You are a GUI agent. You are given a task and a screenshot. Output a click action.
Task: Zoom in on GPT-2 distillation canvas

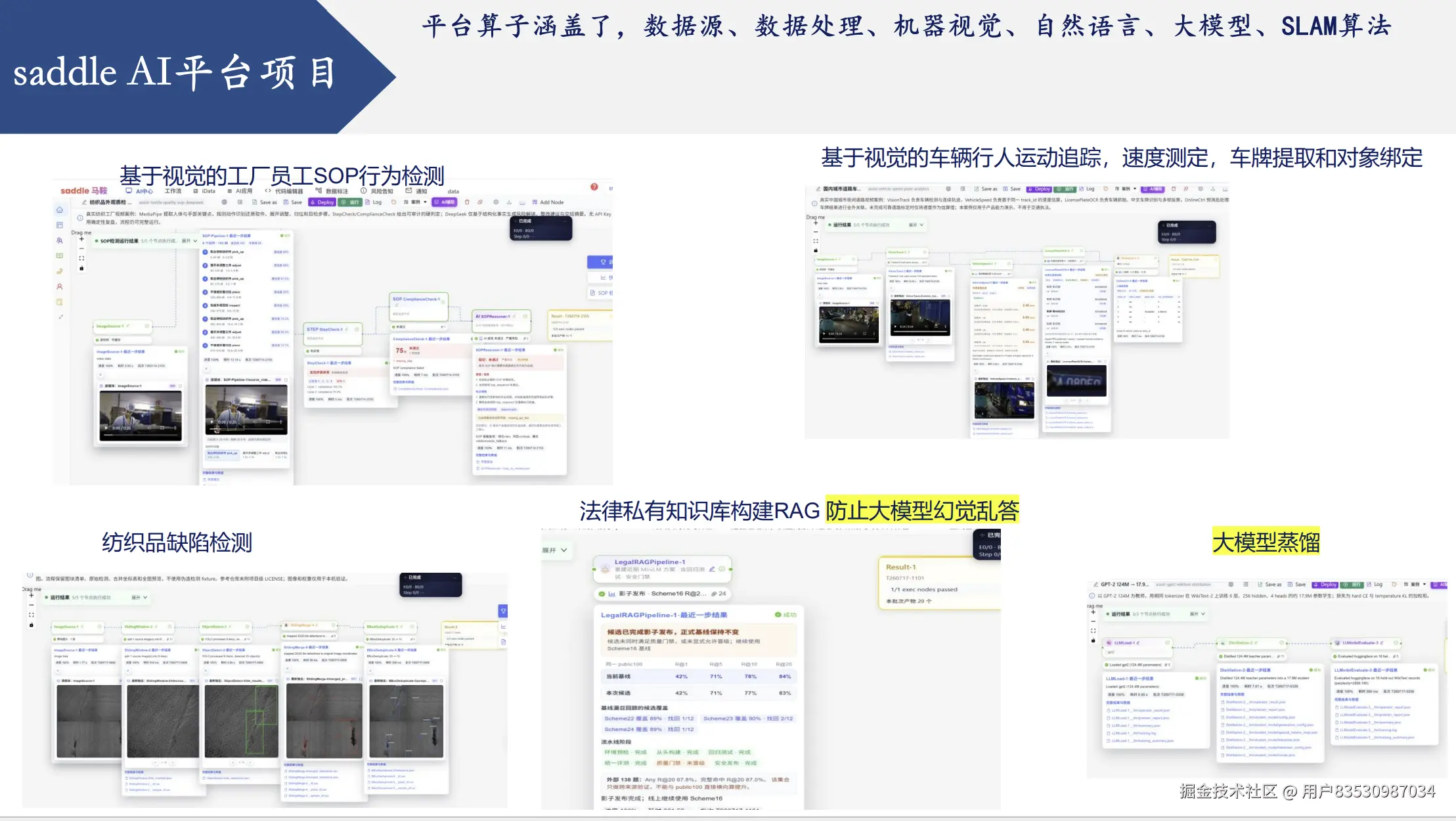1093,612
